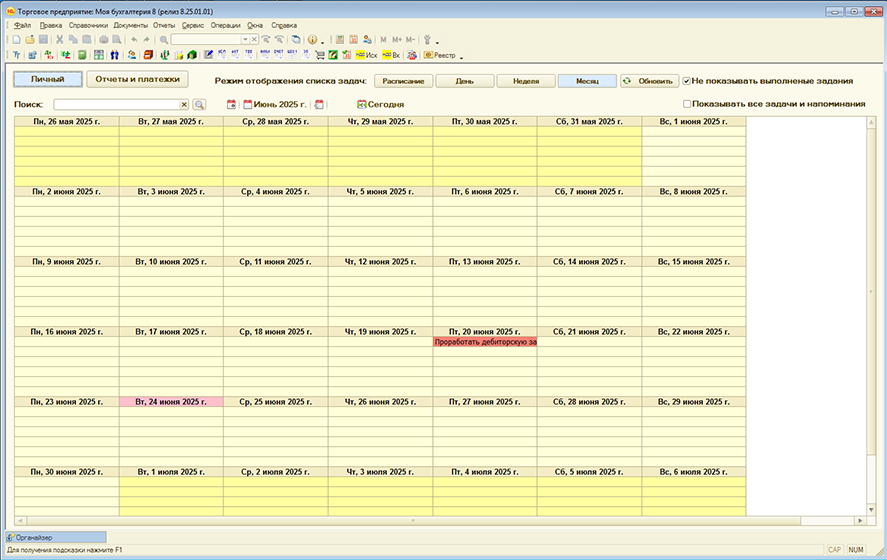
Task: Select the red task 'Проработать дебиторскую за'
Action: (x=485, y=342)
